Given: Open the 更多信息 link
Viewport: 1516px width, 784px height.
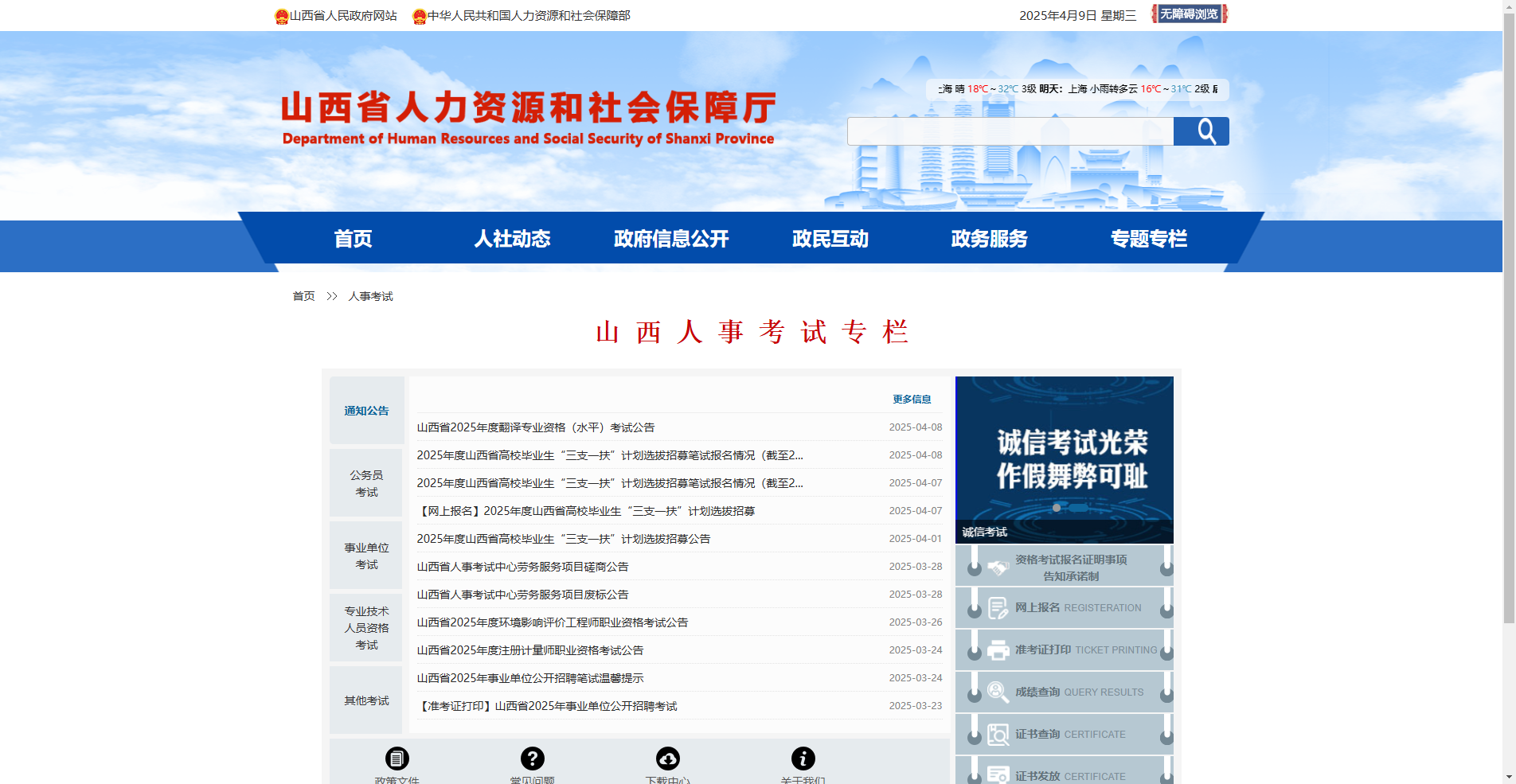Looking at the screenshot, I should point(911,400).
